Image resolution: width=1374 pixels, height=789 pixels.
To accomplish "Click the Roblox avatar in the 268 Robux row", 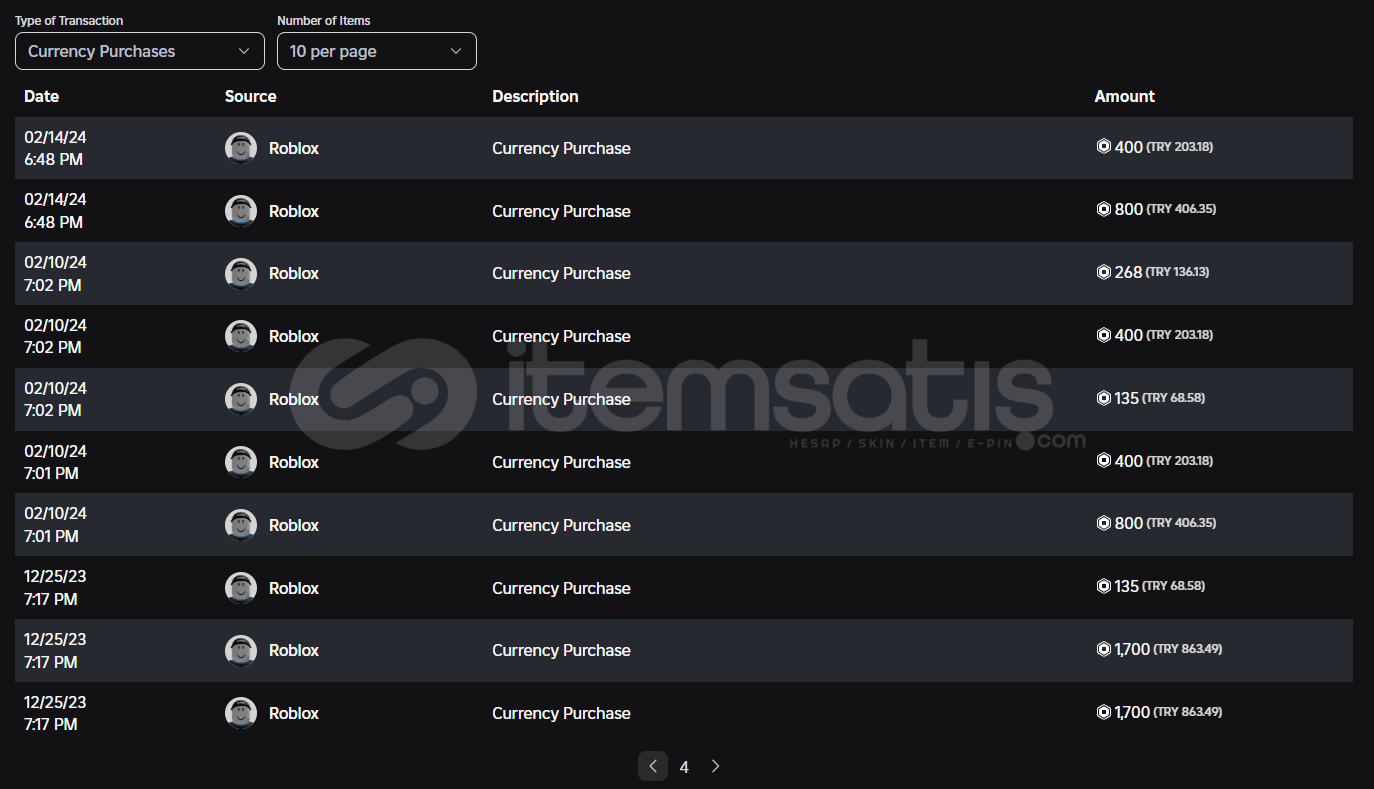I will coord(241,273).
